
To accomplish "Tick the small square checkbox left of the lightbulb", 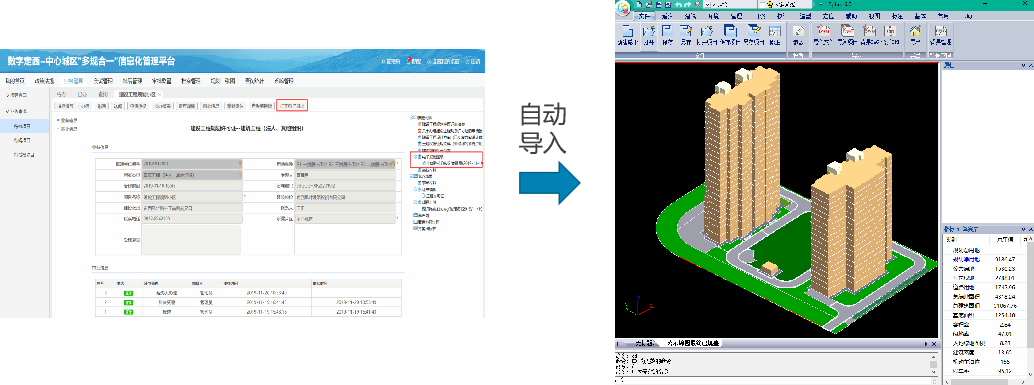I will coord(761,4).
